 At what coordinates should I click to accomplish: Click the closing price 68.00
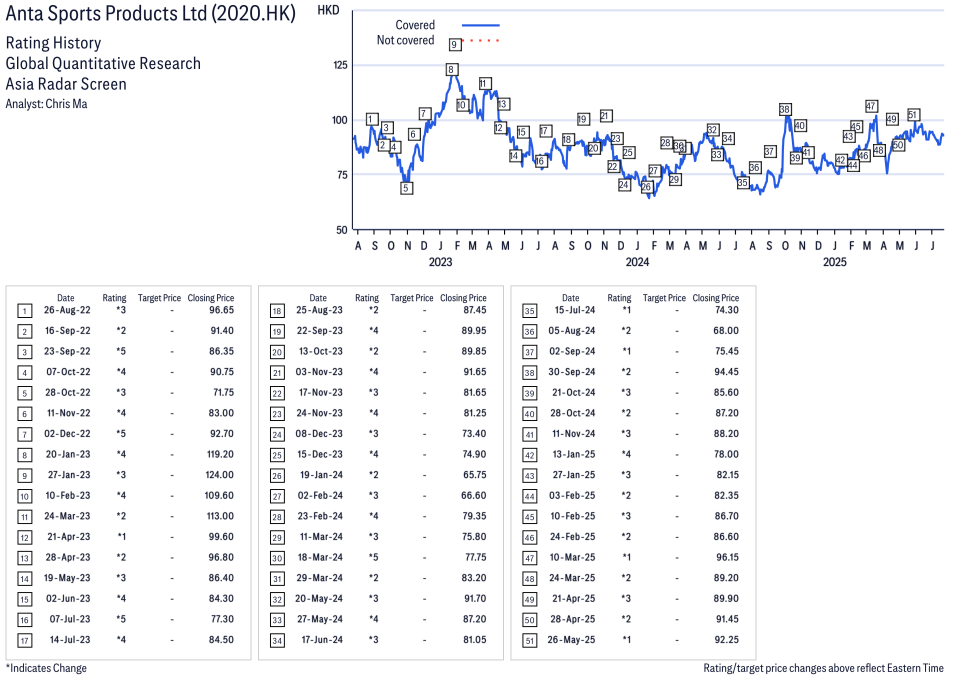pos(727,331)
